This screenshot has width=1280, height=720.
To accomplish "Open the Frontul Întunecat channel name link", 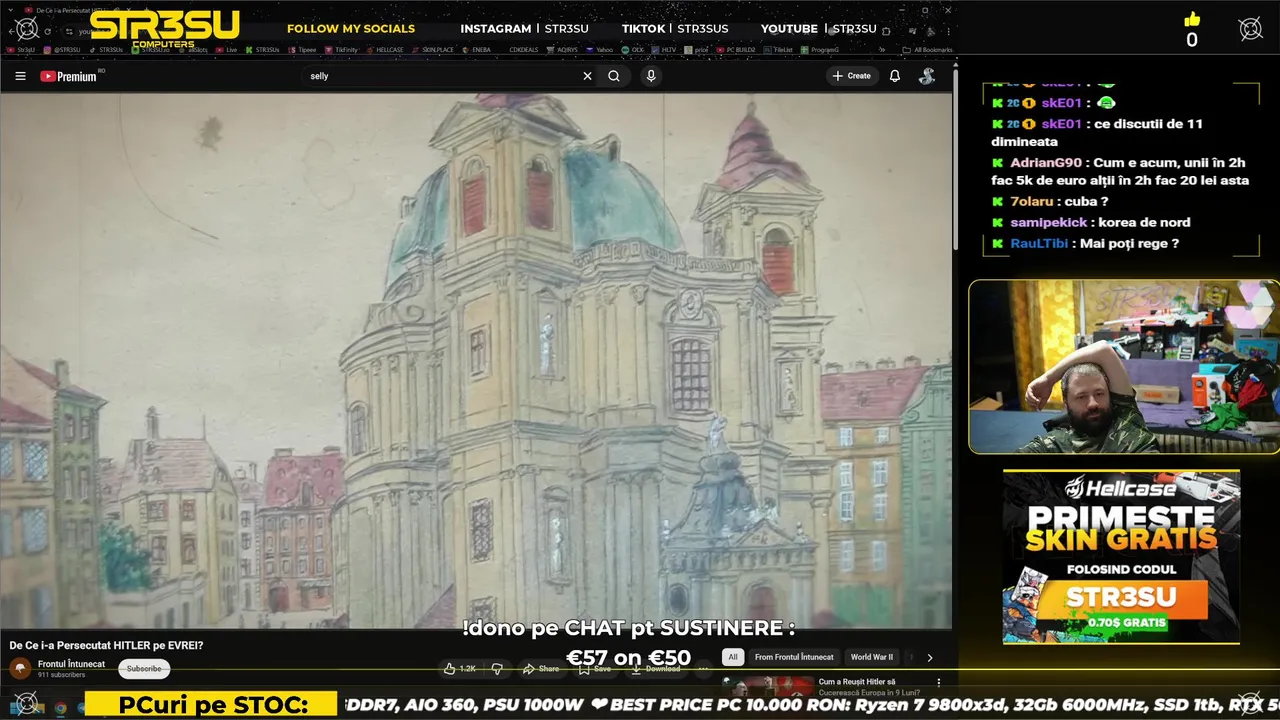I will 71,664.
